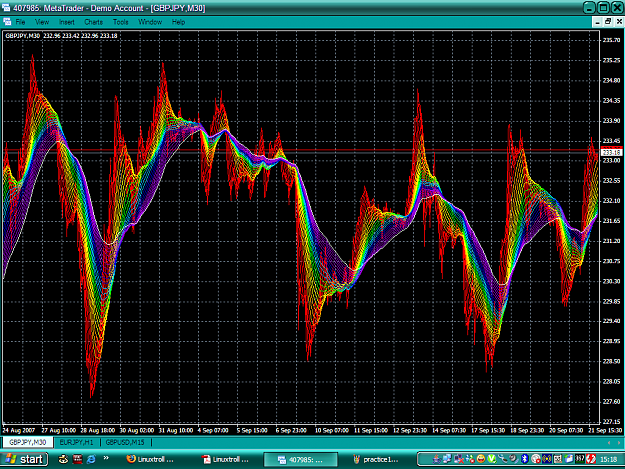Viewport: 625px width, 469px height.
Task: Restore the inner chart window
Action: 608,22
